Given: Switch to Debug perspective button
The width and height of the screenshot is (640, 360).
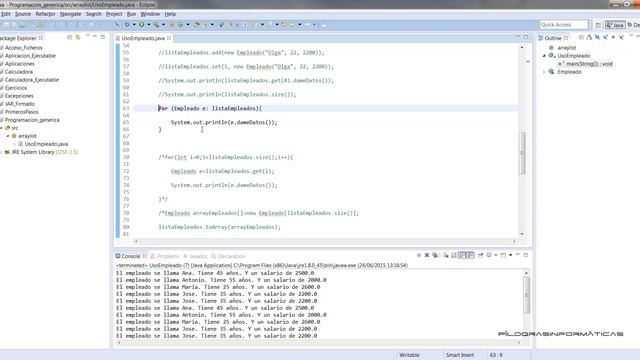Looking at the screenshot, I should [634, 25].
